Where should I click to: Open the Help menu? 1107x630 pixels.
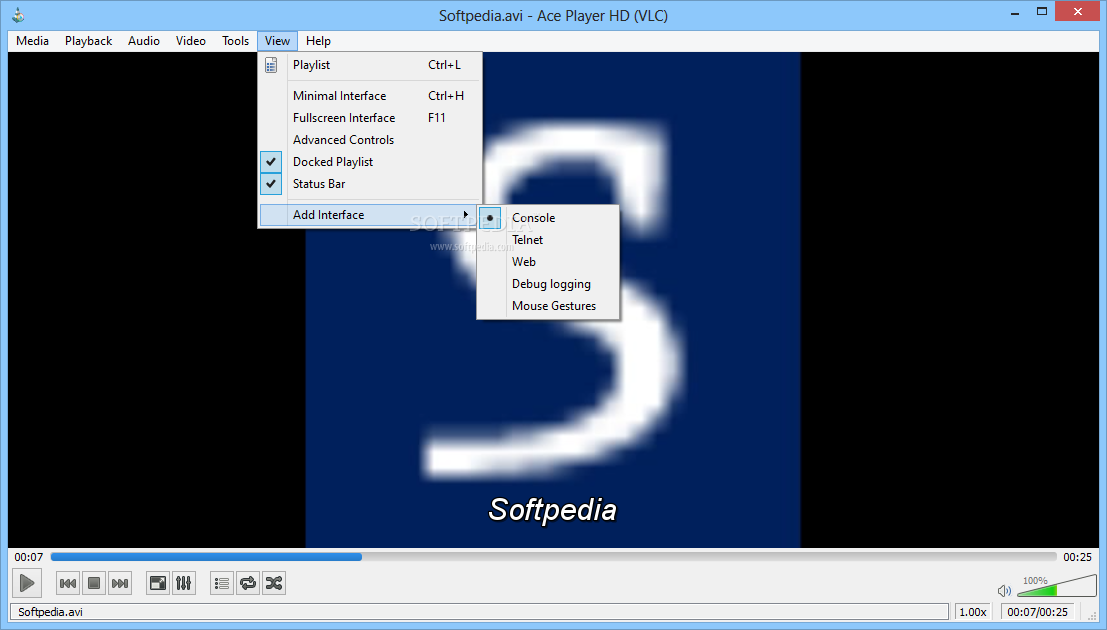tap(318, 41)
